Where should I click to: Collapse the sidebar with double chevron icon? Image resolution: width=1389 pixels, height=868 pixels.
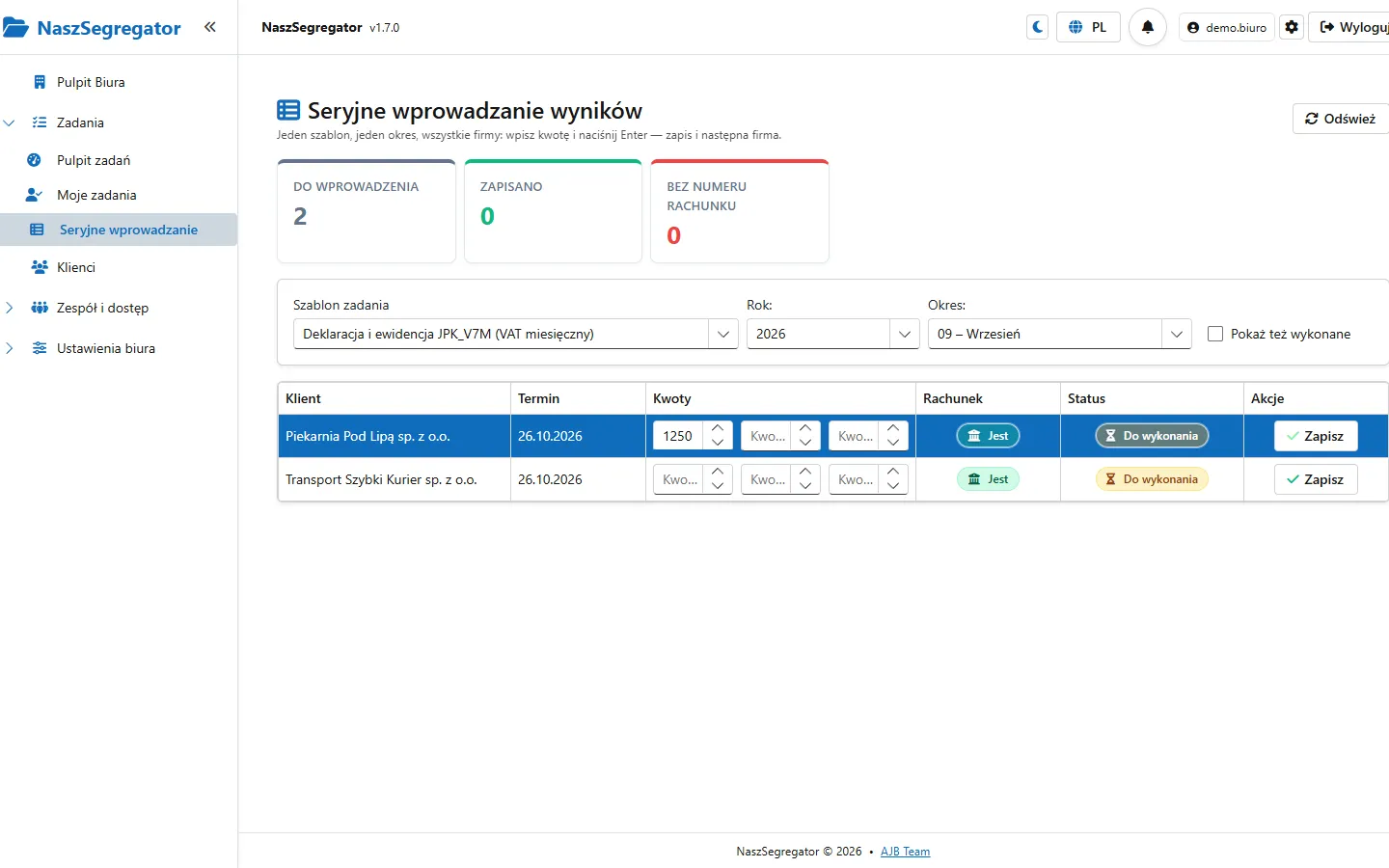(x=210, y=27)
